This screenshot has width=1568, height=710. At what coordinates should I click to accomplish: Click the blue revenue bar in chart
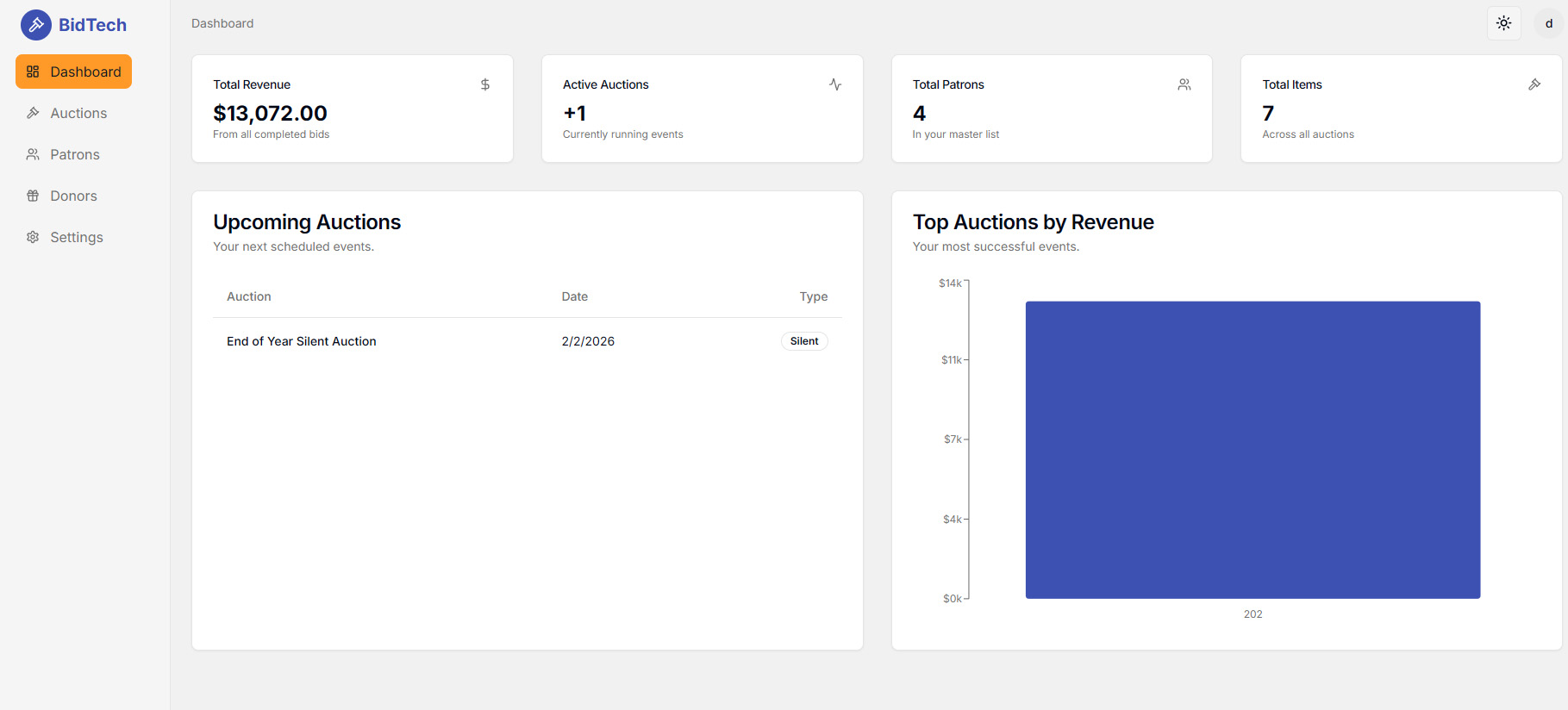pyautogui.click(x=1253, y=449)
